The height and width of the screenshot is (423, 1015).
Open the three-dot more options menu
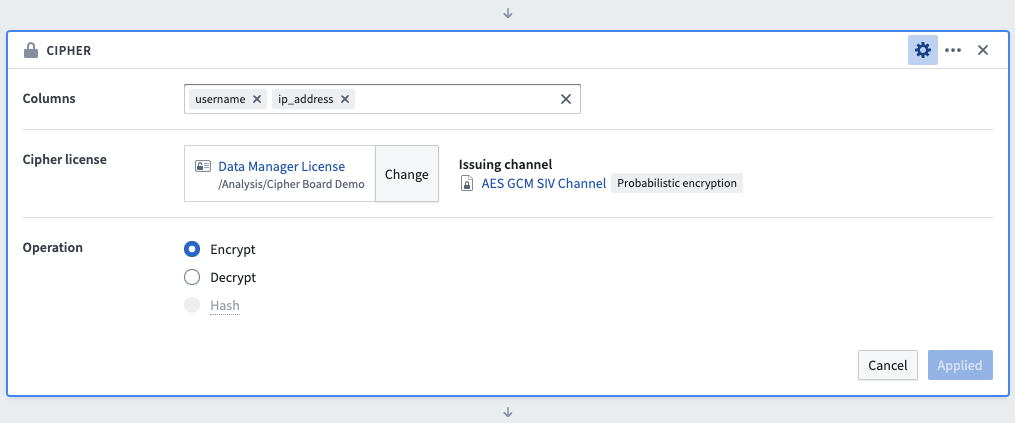953,50
